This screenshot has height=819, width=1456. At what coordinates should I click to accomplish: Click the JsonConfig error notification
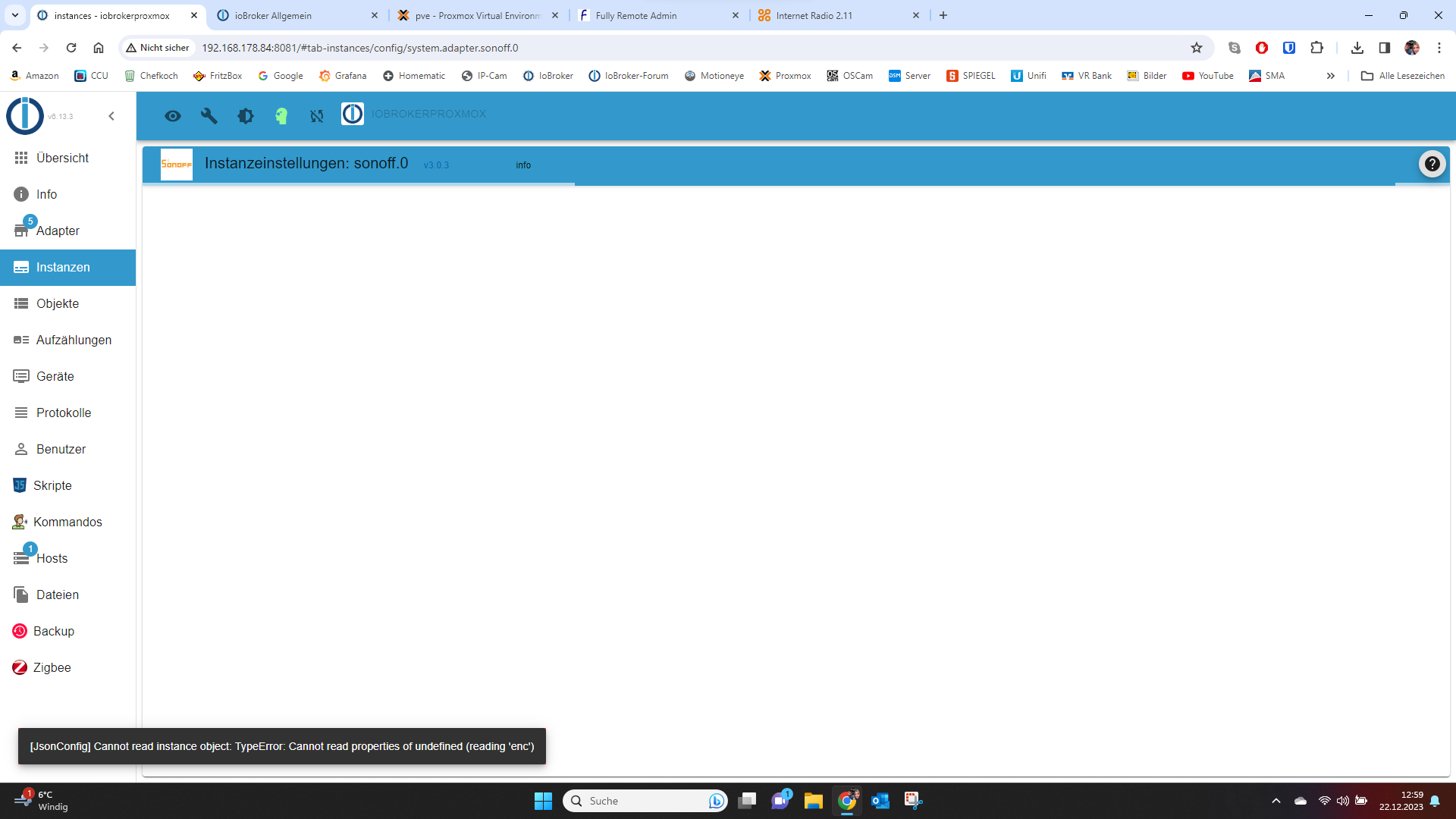pyautogui.click(x=282, y=746)
